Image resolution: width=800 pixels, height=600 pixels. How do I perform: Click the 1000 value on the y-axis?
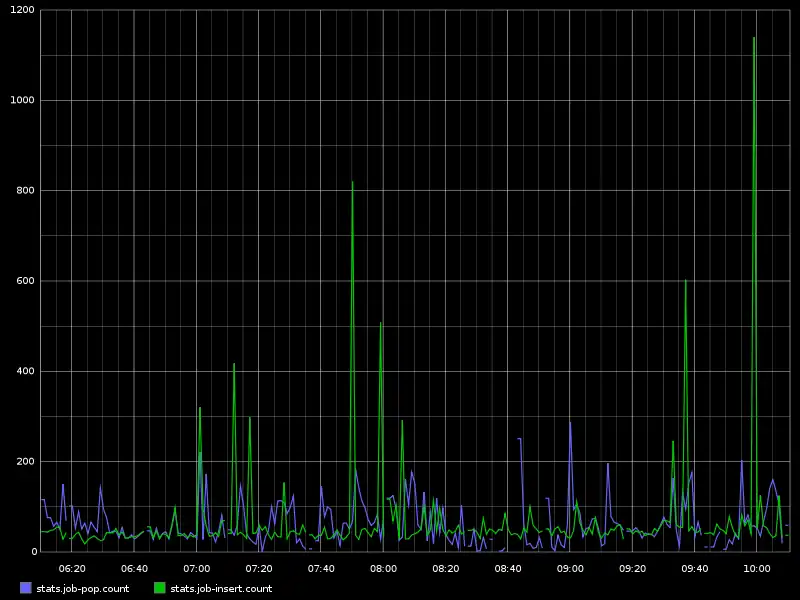point(22,100)
